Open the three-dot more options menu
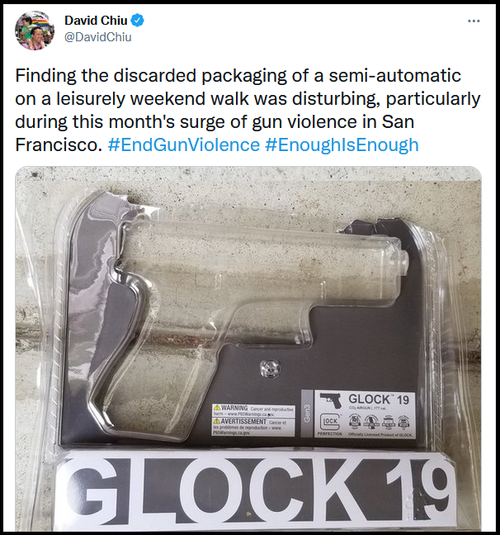 click(474, 21)
